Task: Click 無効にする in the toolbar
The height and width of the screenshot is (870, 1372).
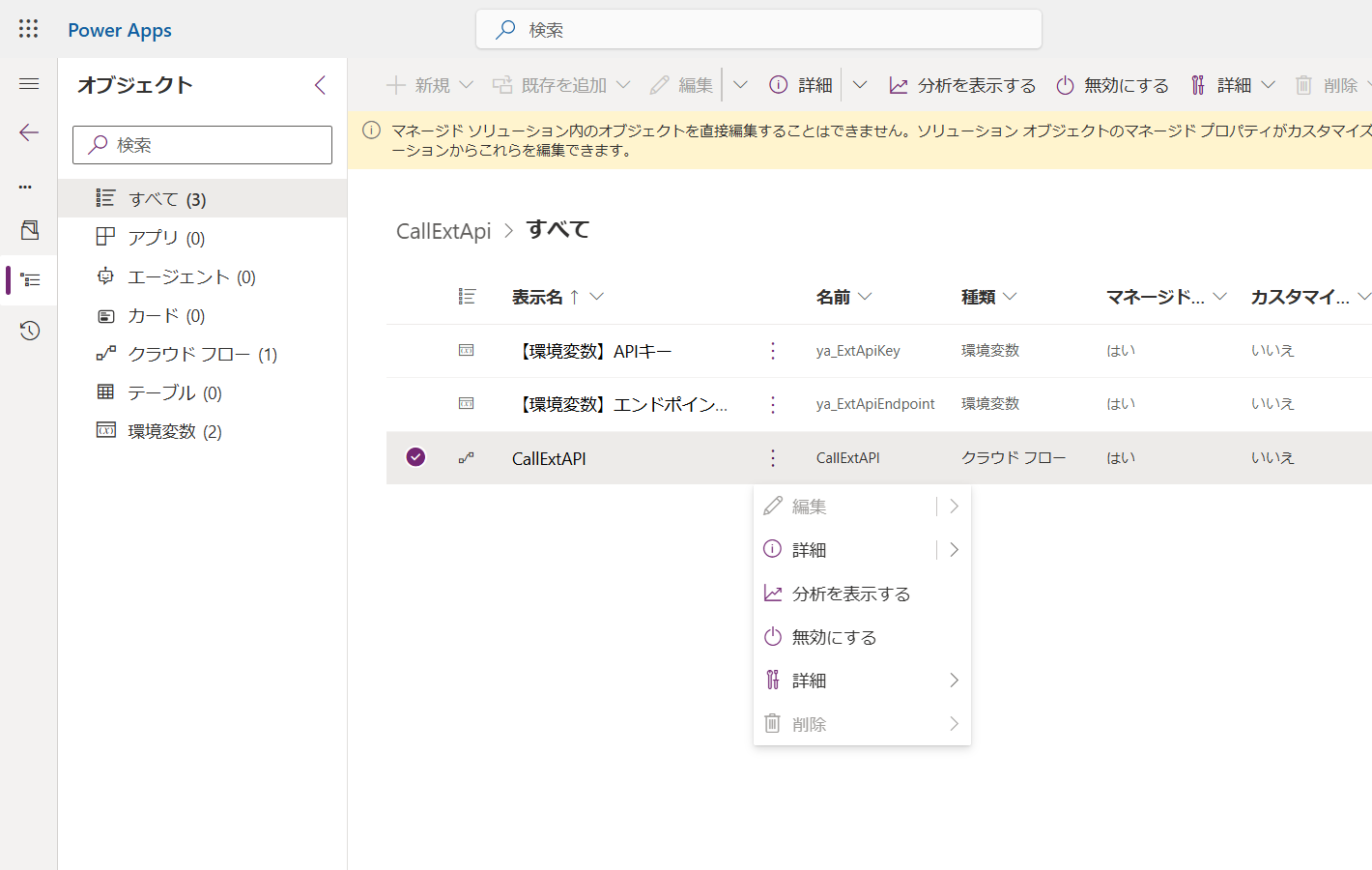Action: coord(1112,85)
